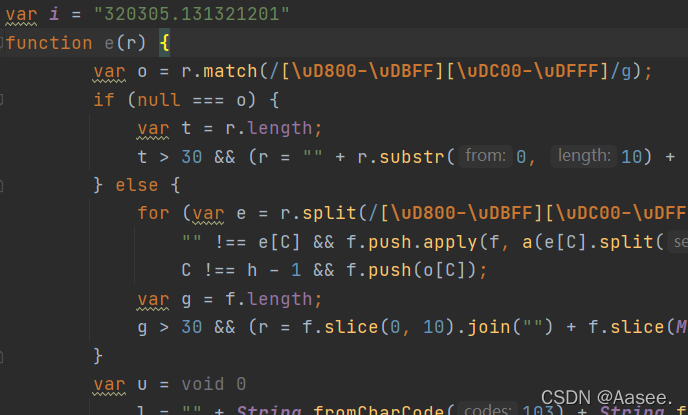The image size is (688, 415).
Task: Collapse the else block fold marker
Action: tap(1, 186)
